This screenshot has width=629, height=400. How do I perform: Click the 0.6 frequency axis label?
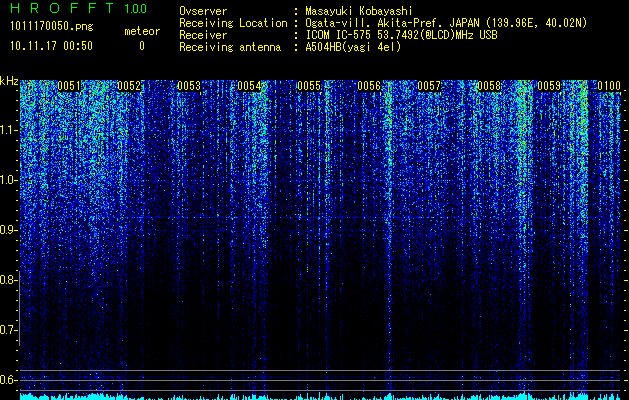8,380
